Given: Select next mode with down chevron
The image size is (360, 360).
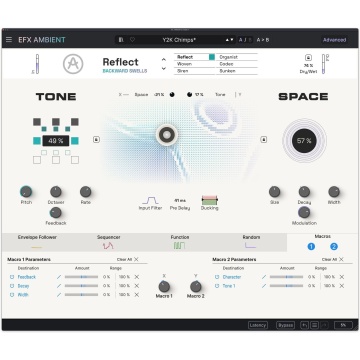Looking at the screenshot, I should (164, 68).
